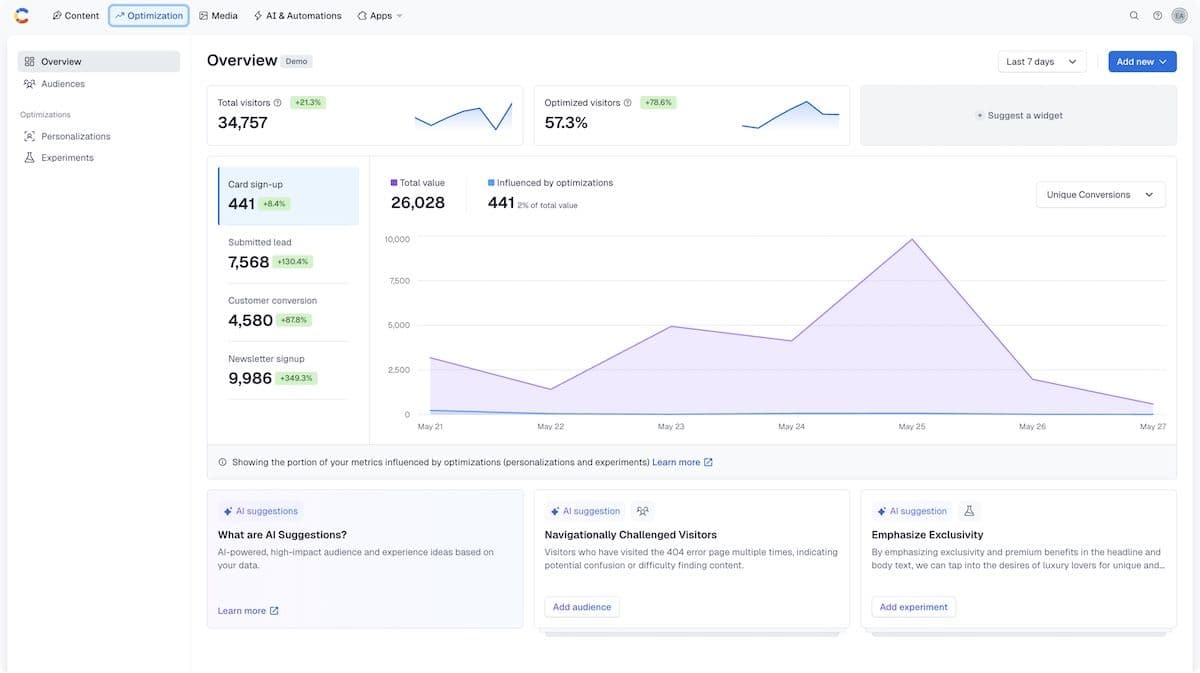Open the Apps menu
Viewport: 1200px width, 673px height.
376,14
